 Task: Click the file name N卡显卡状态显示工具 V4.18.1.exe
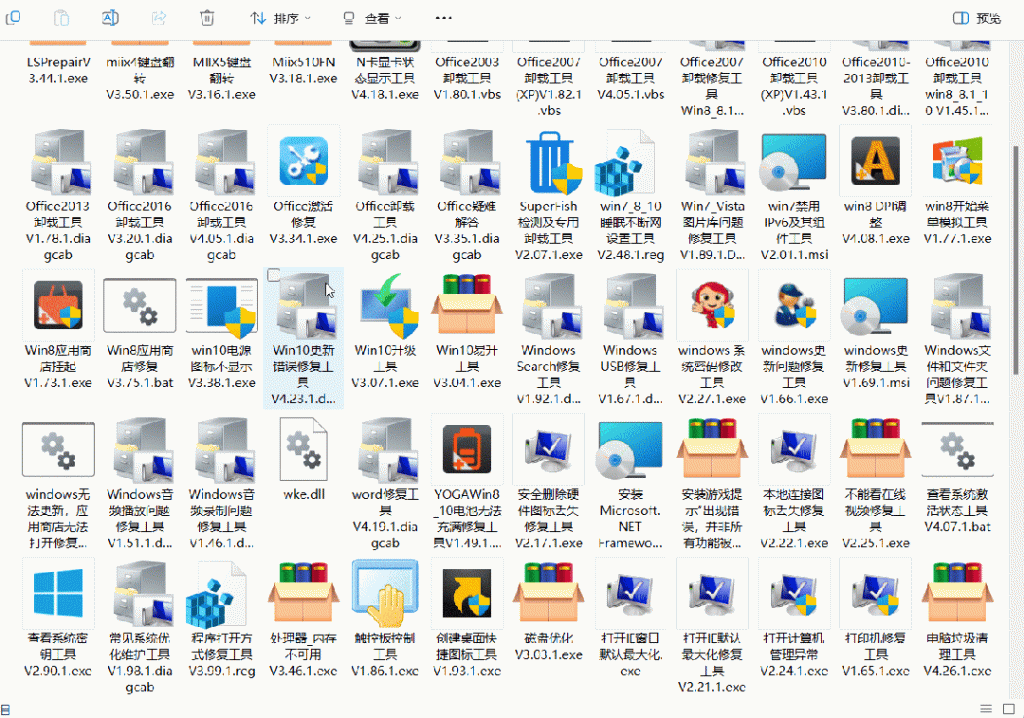point(385,78)
